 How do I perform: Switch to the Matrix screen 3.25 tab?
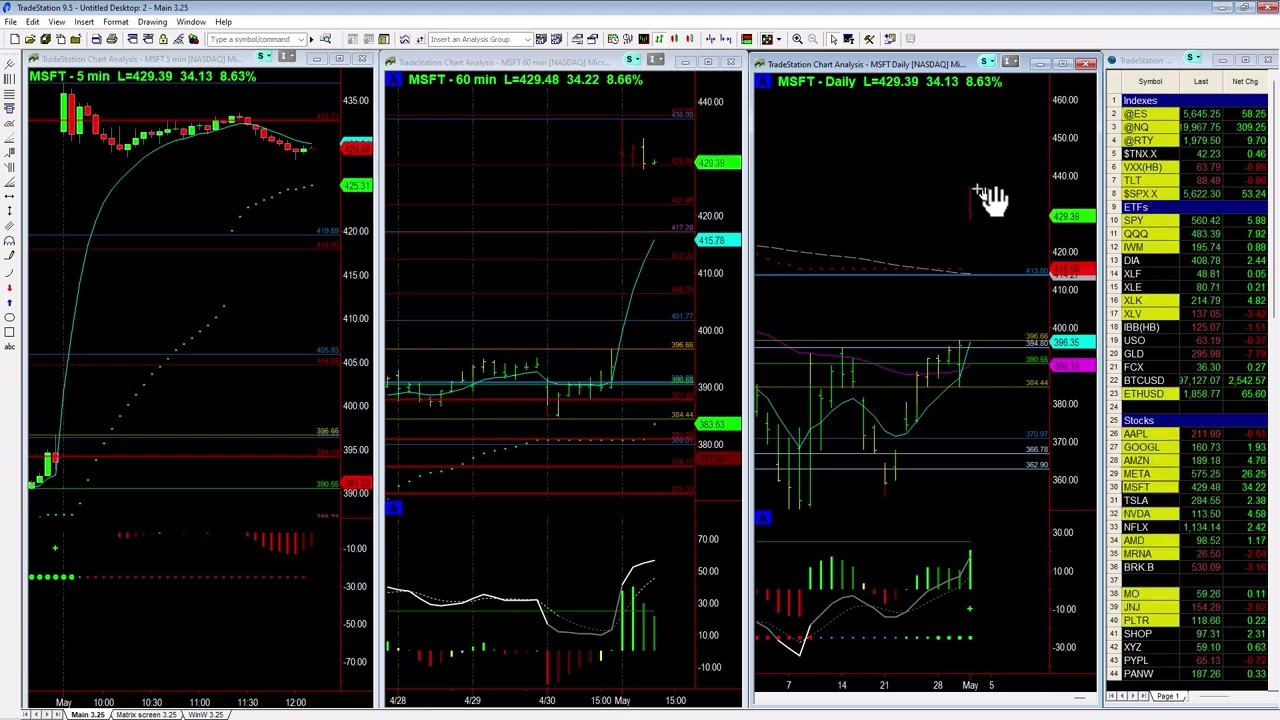(x=146, y=715)
